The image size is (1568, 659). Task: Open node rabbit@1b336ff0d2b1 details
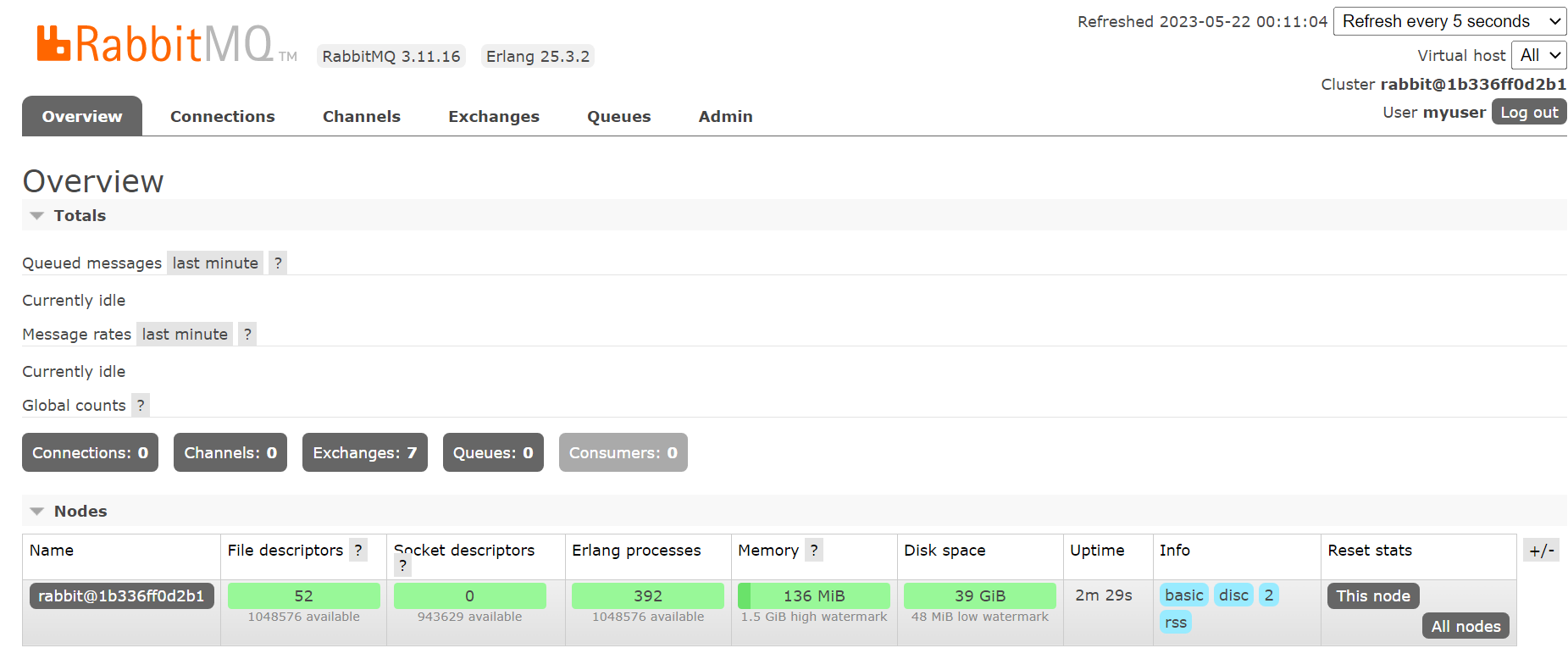point(121,595)
